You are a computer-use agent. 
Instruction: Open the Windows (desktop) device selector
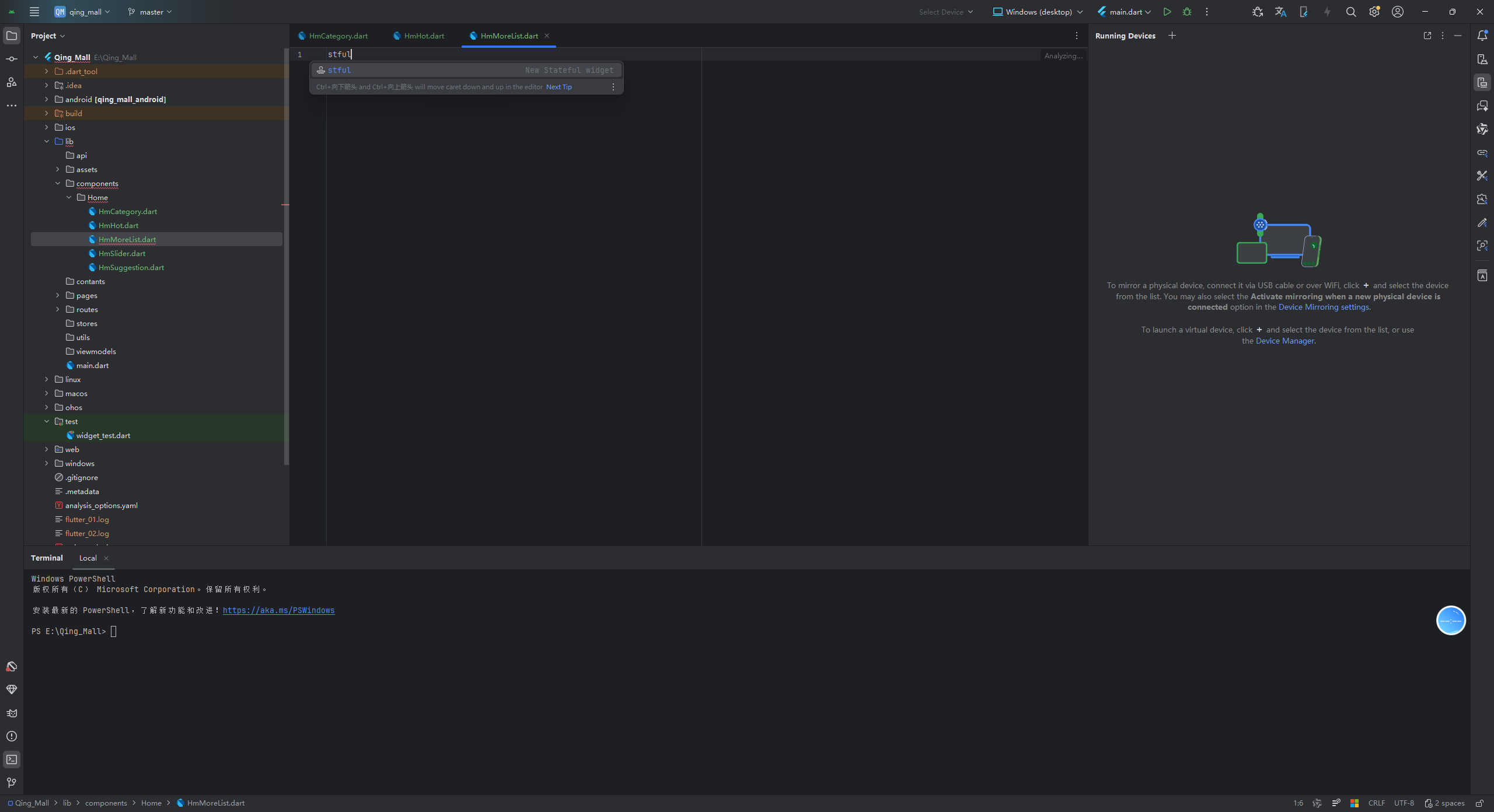pyautogui.click(x=1038, y=12)
